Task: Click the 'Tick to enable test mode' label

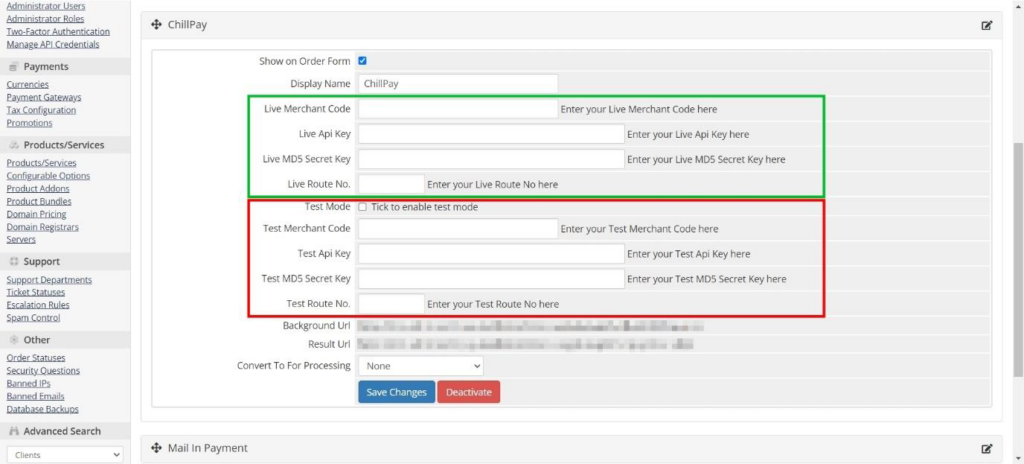Action: coord(424,207)
